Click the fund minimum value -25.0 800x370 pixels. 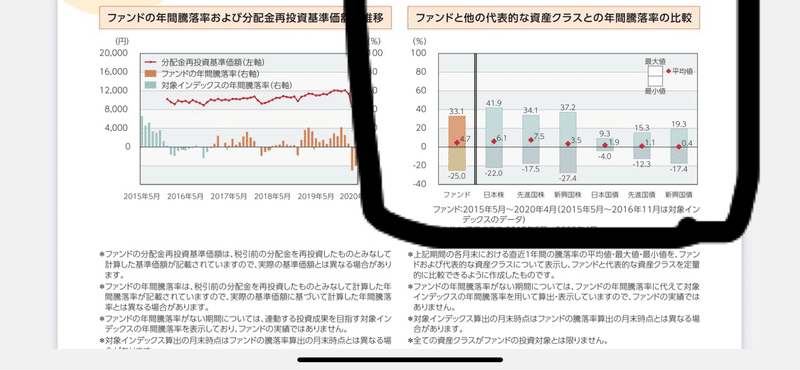[x=456, y=176]
